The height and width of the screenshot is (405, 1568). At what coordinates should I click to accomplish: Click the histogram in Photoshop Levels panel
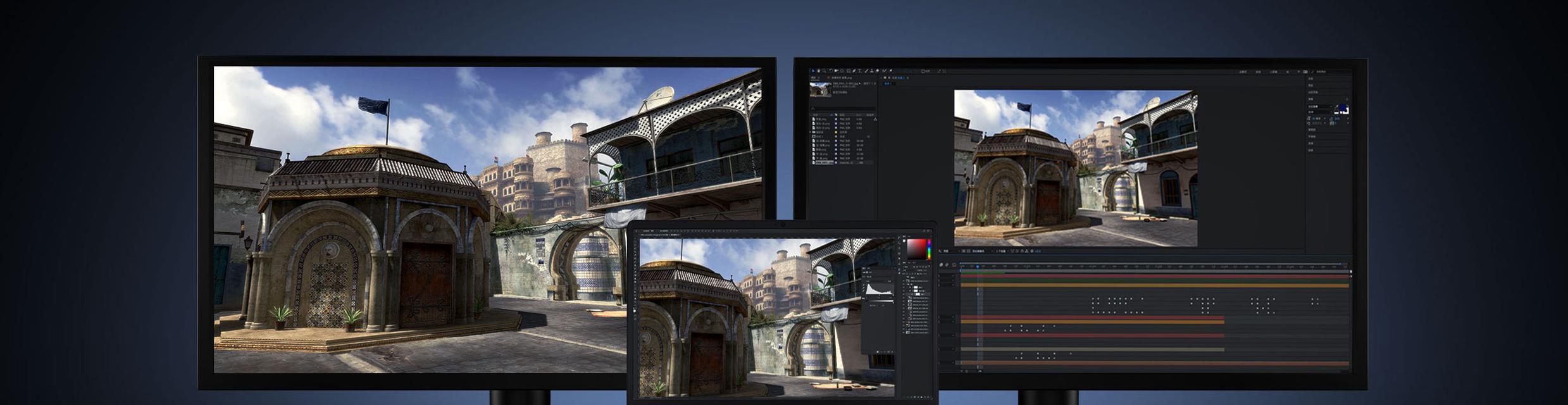(x=880, y=289)
